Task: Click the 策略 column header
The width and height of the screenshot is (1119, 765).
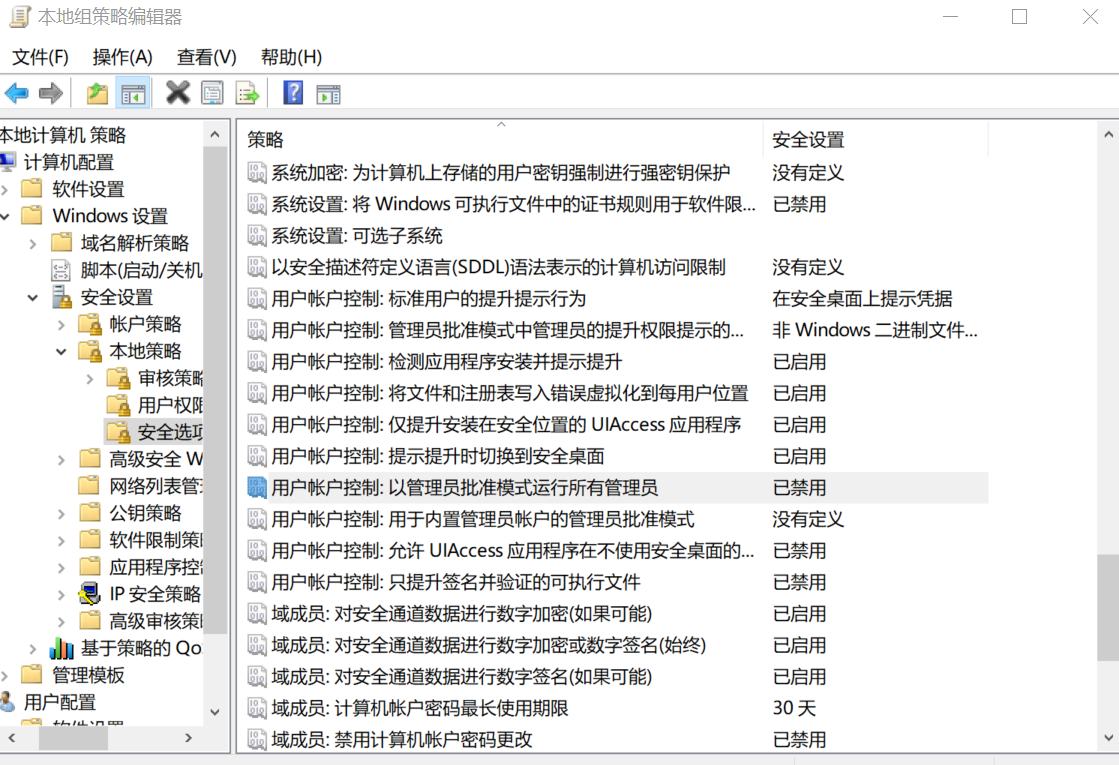Action: pos(267,139)
